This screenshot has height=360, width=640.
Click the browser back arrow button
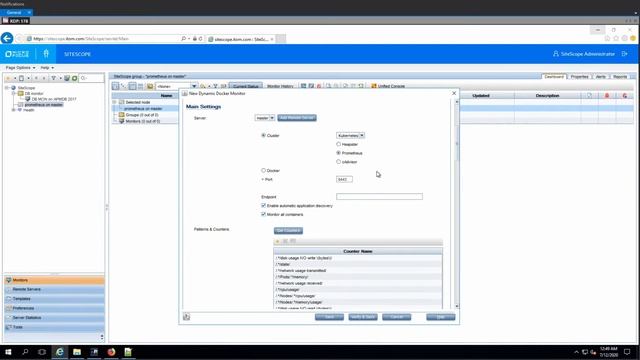[x=7, y=38]
